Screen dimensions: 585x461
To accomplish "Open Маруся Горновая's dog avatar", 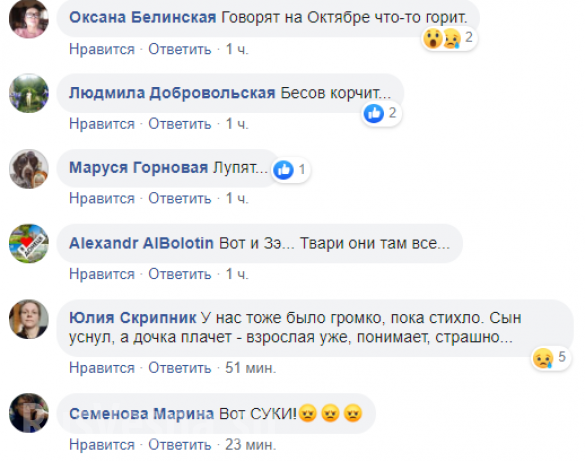I will [29, 169].
